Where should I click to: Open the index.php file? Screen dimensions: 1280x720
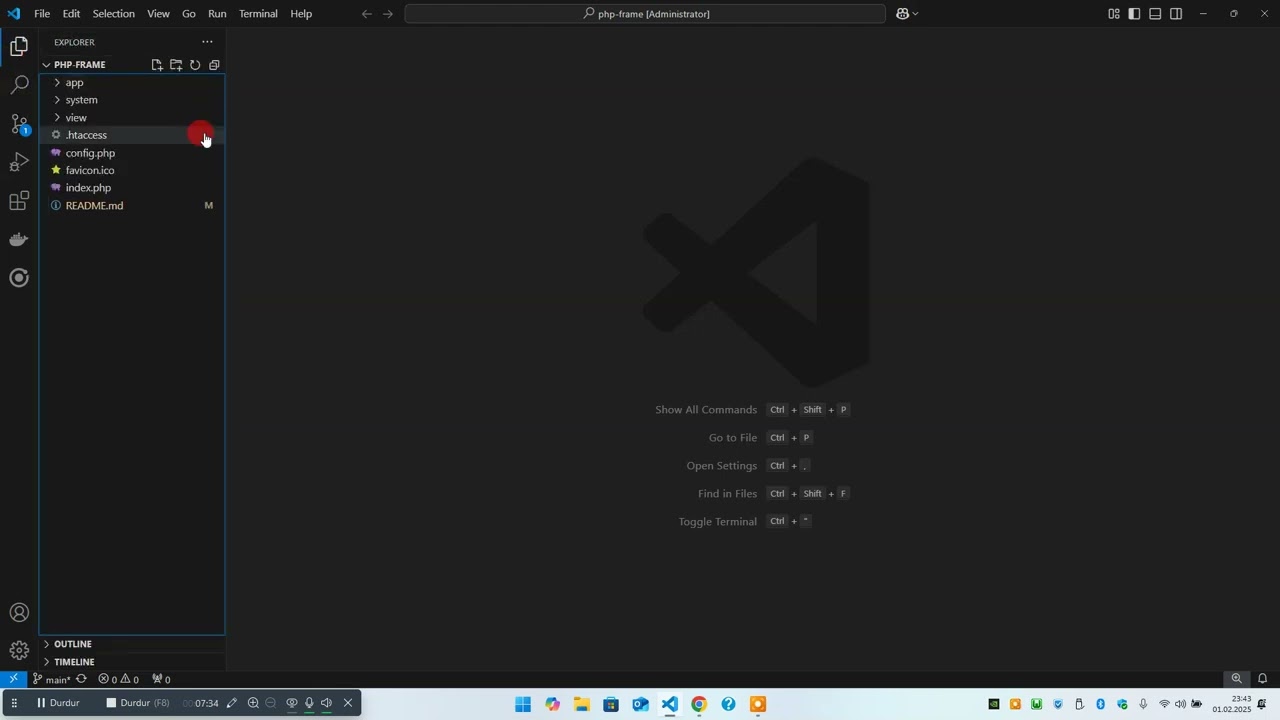(x=132, y=188)
